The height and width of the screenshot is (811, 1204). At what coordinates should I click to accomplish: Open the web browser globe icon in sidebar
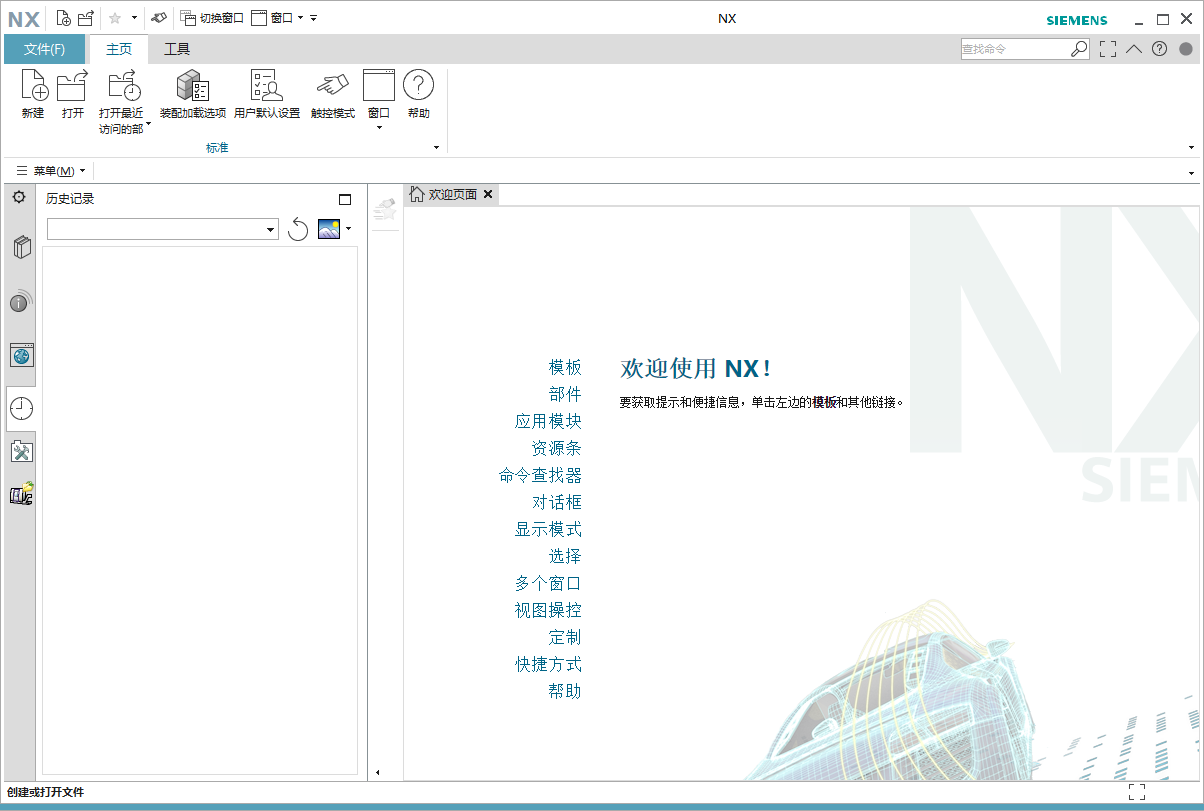[21, 355]
